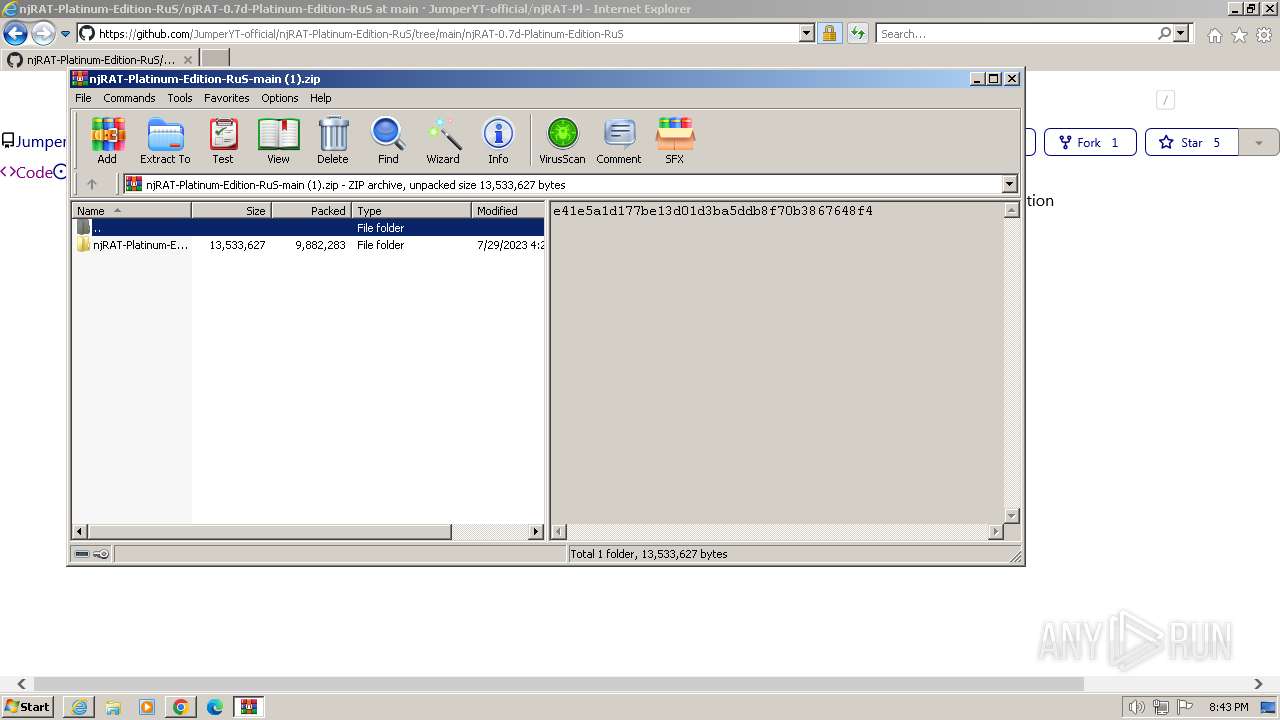The height and width of the screenshot is (720, 1280).
Task: Open the Wizard wand icon
Action: pos(443,140)
